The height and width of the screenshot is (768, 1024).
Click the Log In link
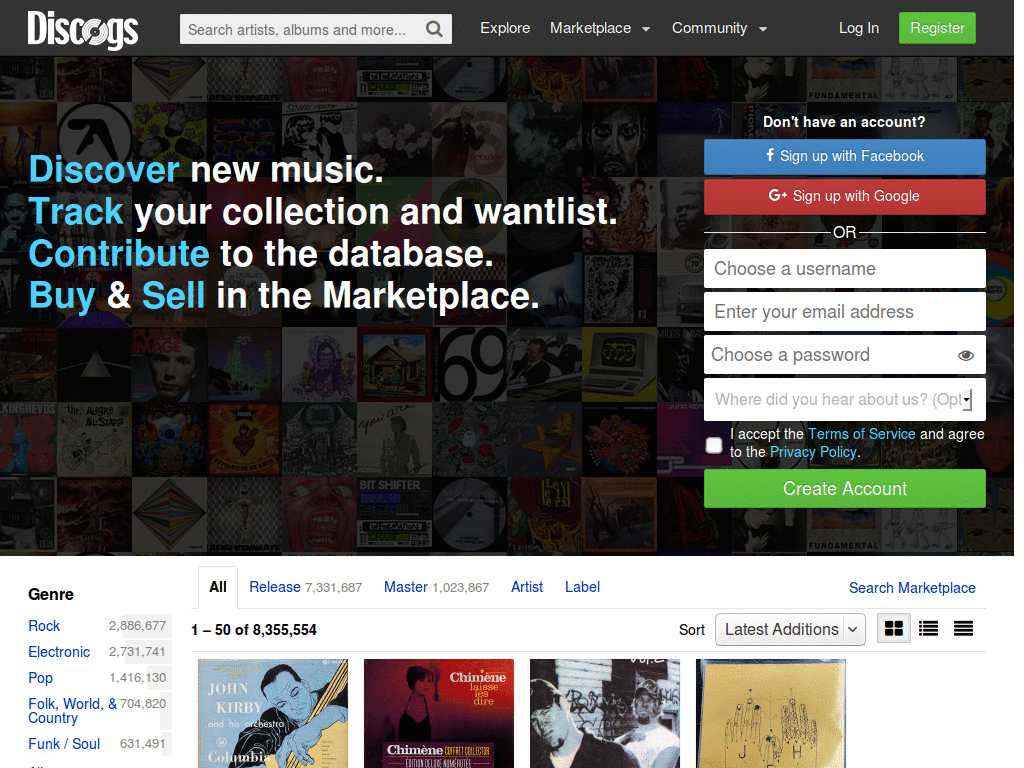click(x=859, y=28)
